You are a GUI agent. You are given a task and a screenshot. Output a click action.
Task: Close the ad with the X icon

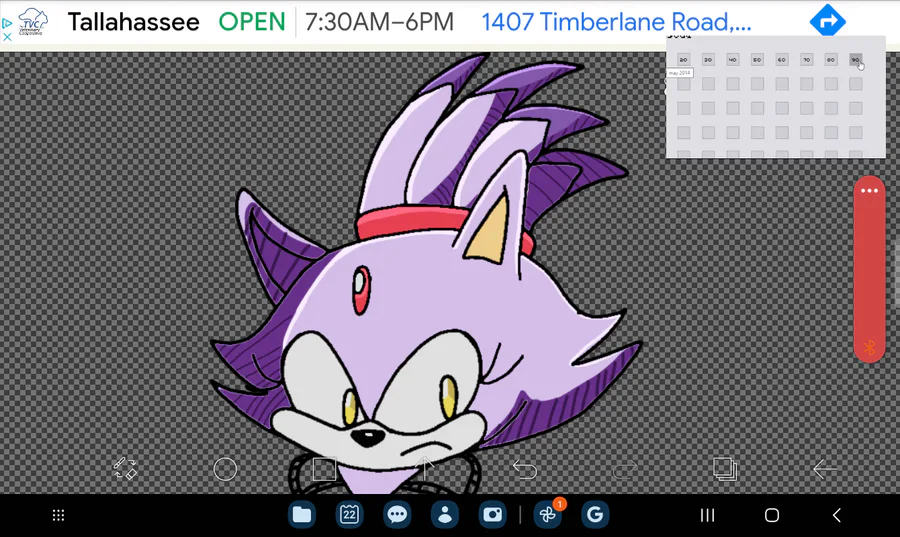(x=7, y=37)
